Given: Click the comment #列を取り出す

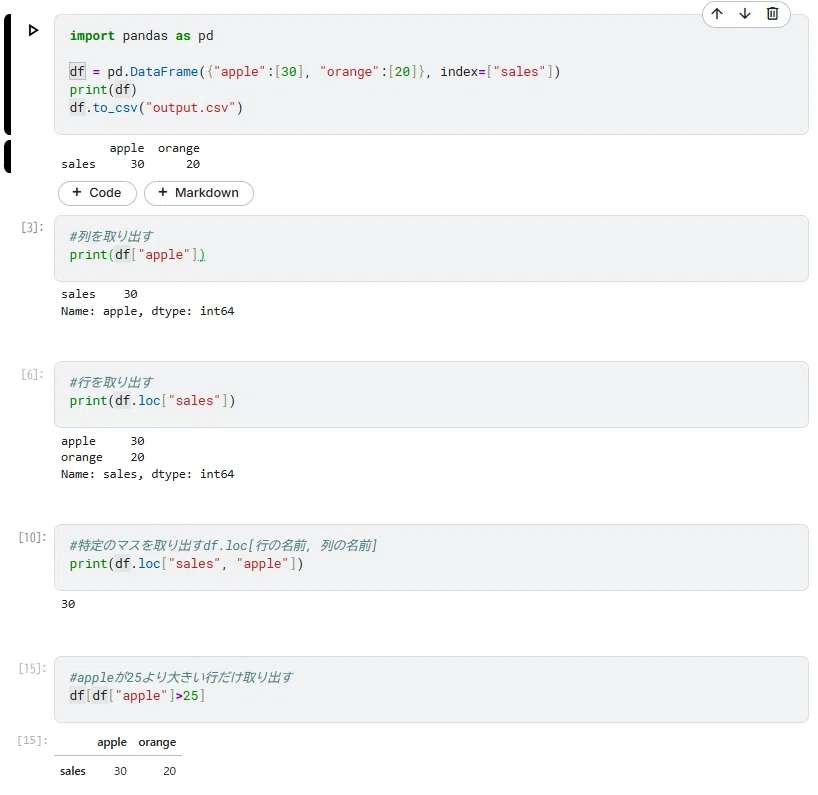Looking at the screenshot, I should click(x=111, y=236).
